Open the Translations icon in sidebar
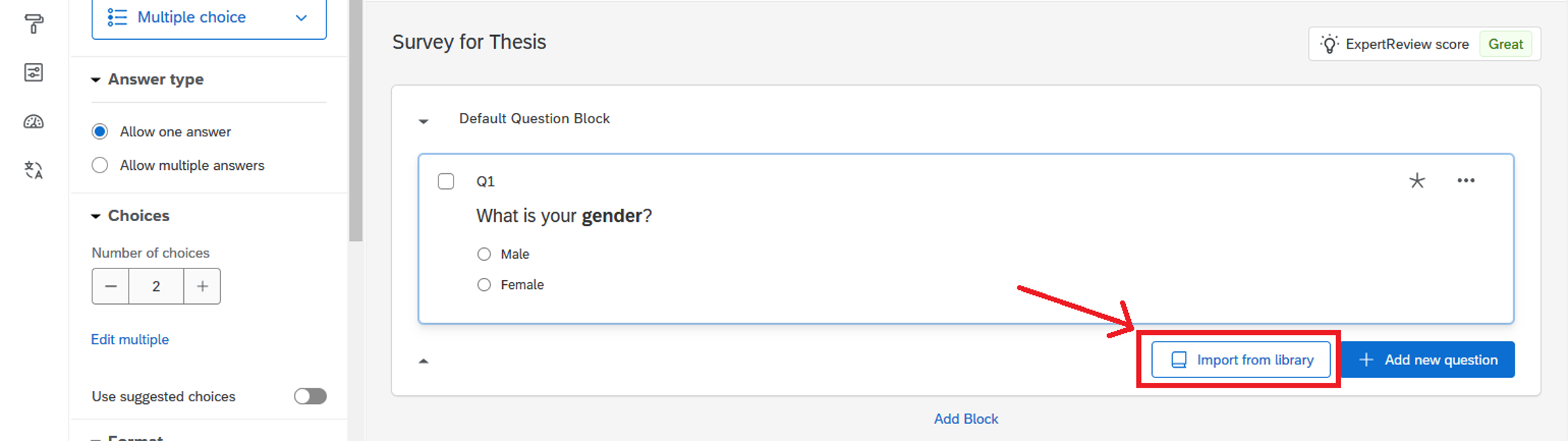The image size is (1568, 441). click(34, 170)
